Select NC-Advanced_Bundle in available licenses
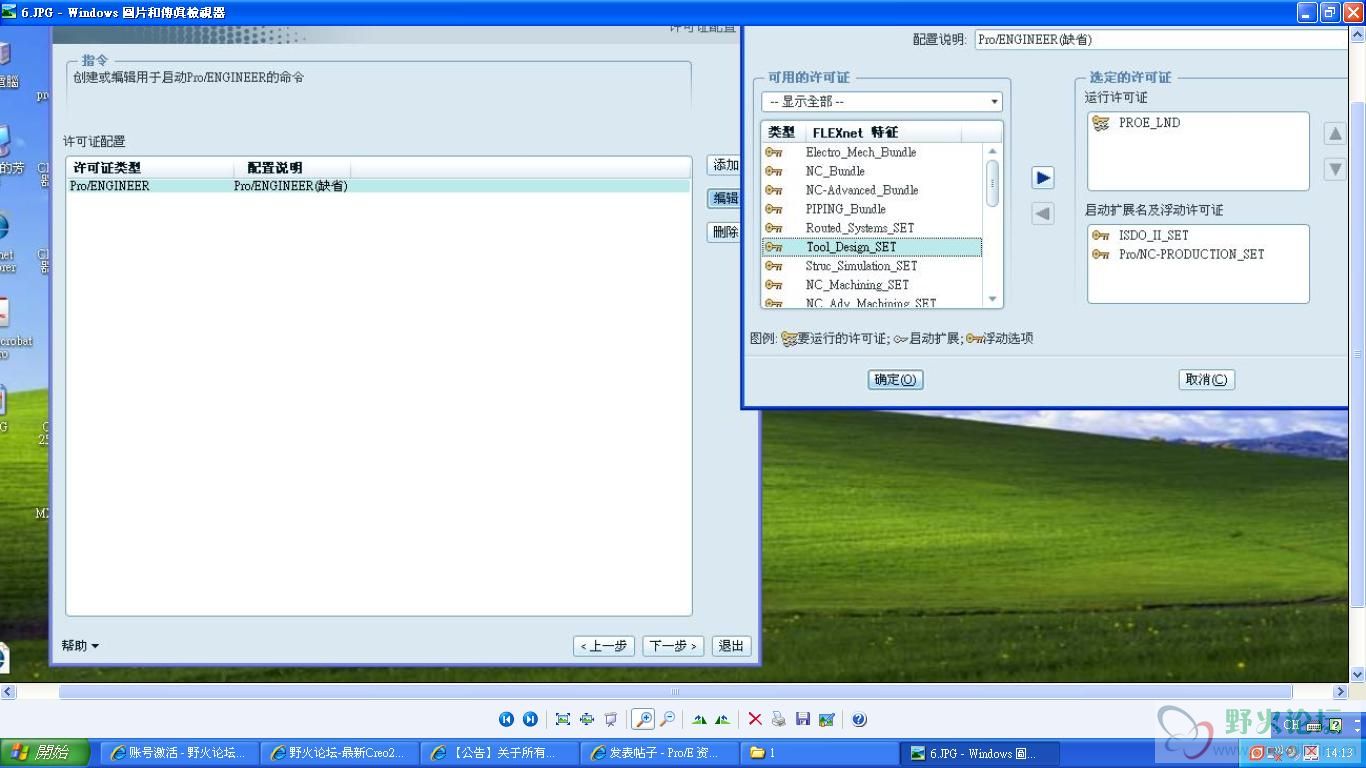This screenshot has height=768, width=1366. [871, 190]
